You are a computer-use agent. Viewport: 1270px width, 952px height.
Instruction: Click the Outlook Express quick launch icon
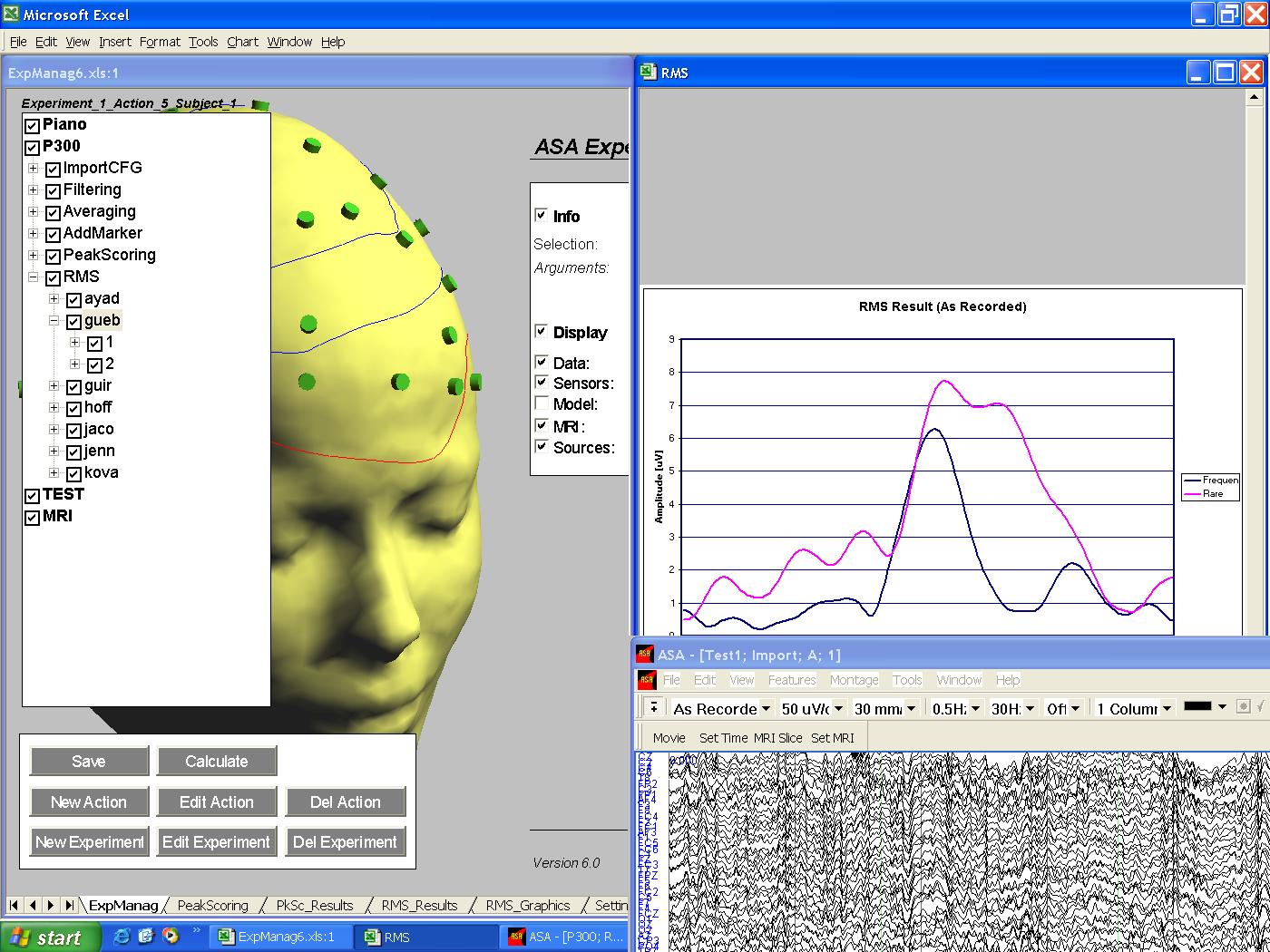point(146,937)
